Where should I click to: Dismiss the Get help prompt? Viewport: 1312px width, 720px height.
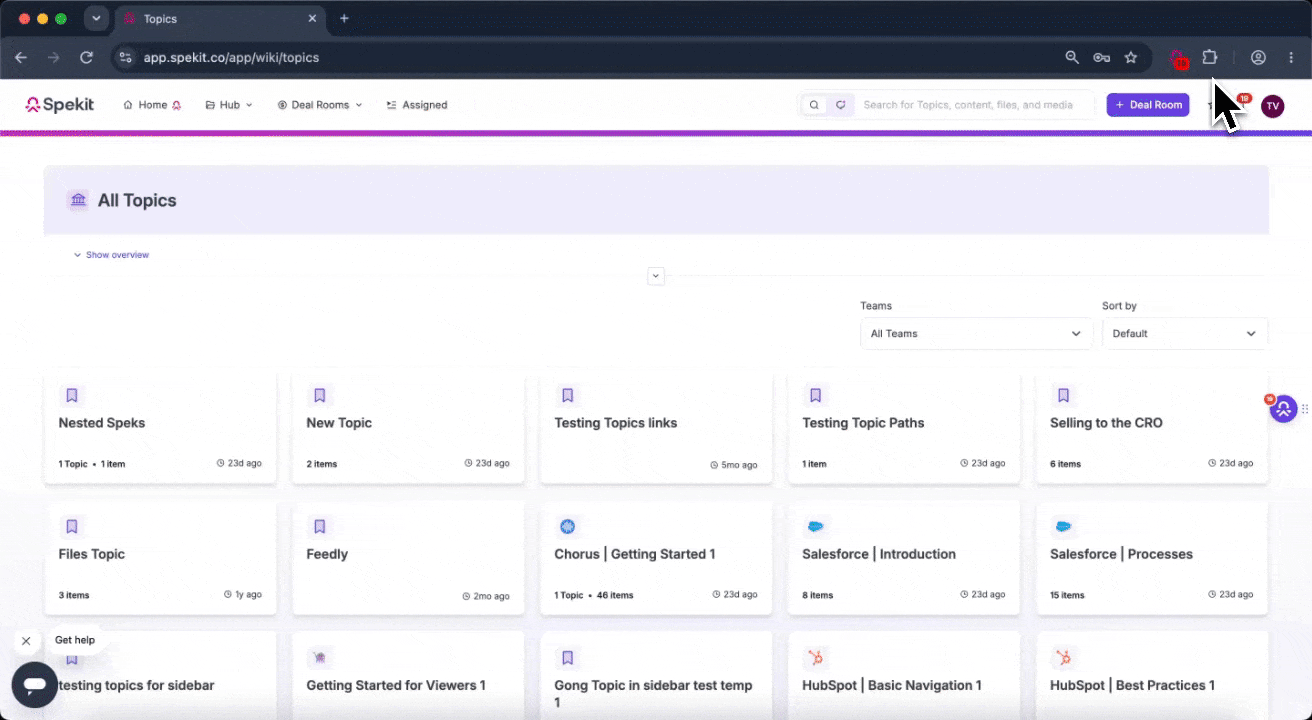(x=26, y=641)
